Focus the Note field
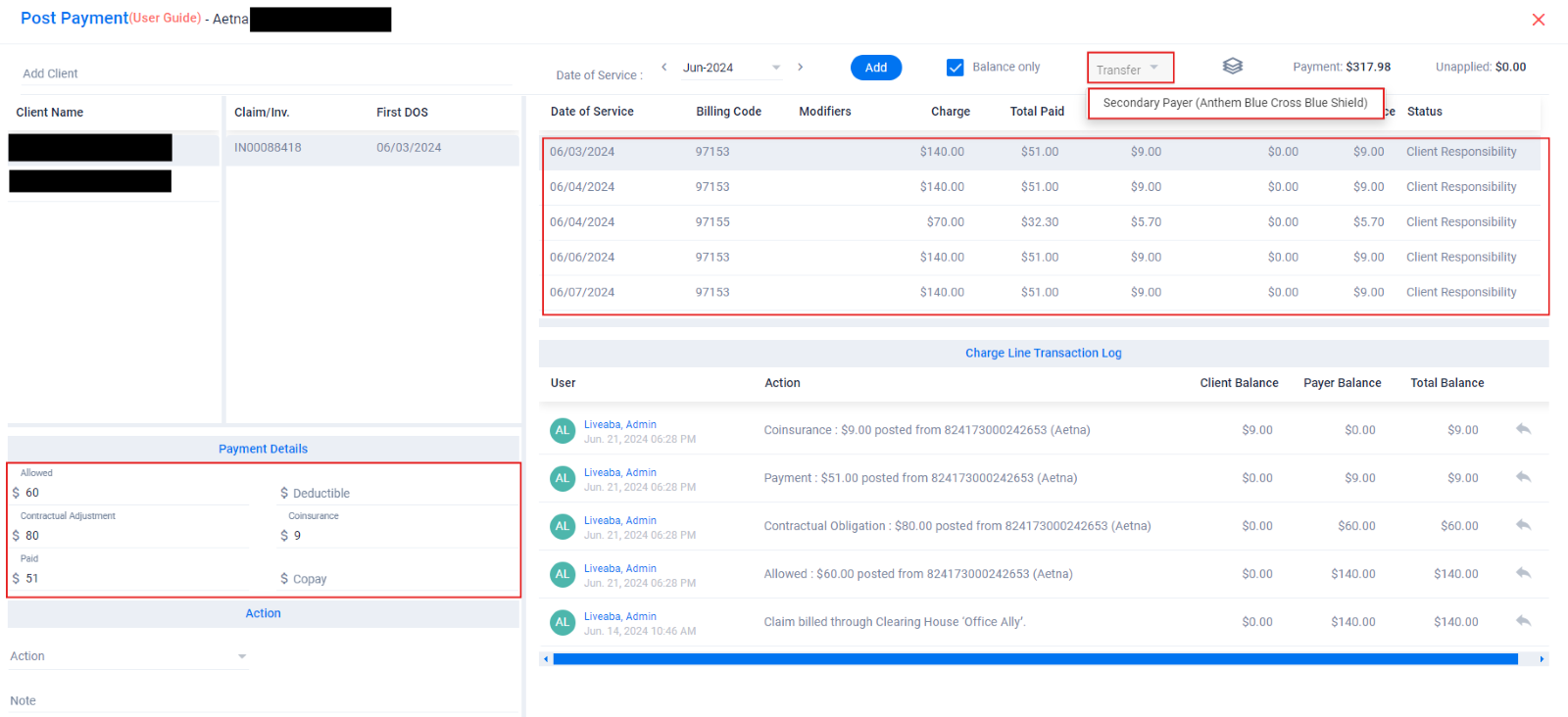This screenshot has height=717, width=1568. pyautogui.click(x=263, y=700)
